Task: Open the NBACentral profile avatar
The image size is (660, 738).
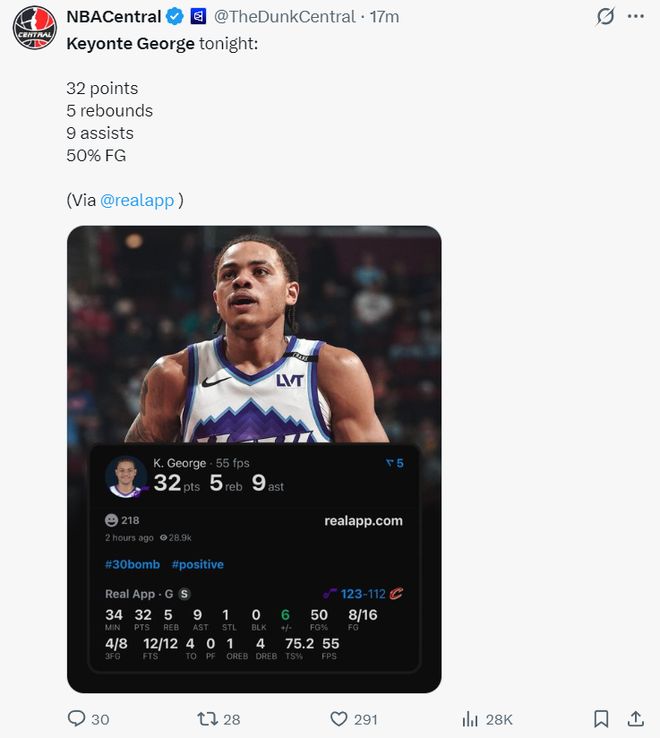Action: (x=34, y=27)
